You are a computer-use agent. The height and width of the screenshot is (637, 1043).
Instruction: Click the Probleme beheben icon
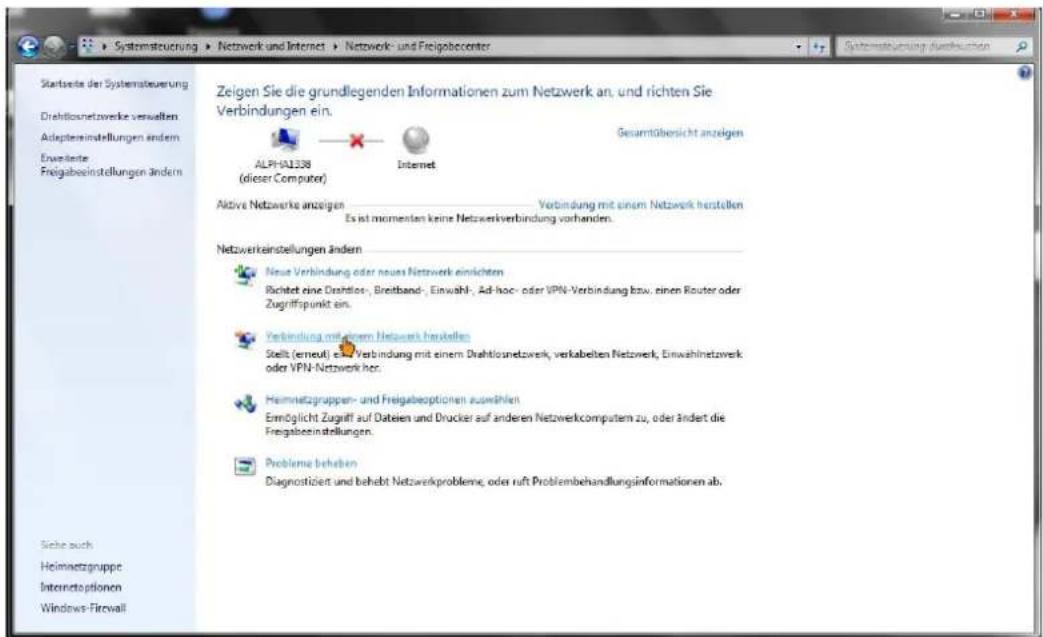(245, 465)
